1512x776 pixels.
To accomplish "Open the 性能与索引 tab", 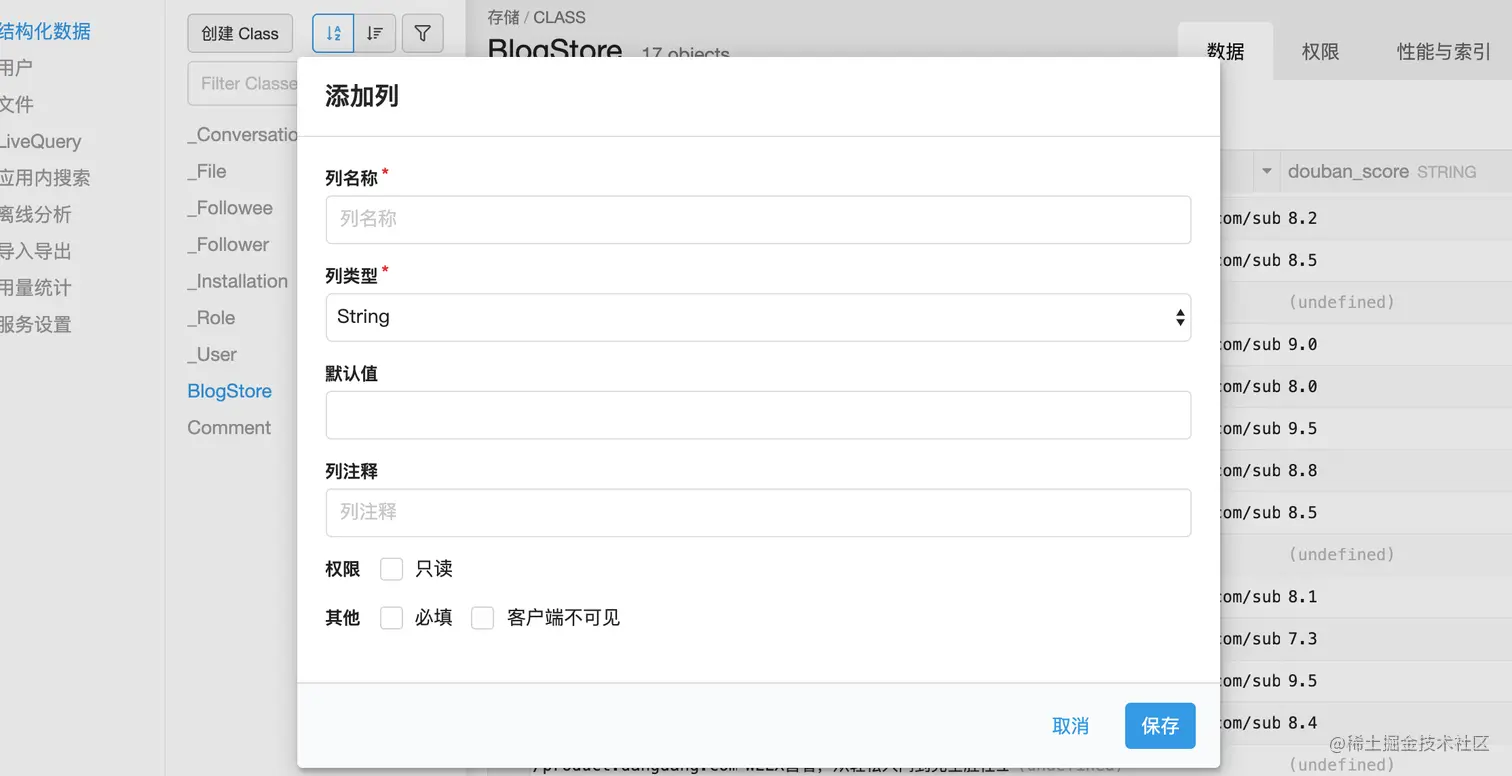I will pyautogui.click(x=1443, y=51).
